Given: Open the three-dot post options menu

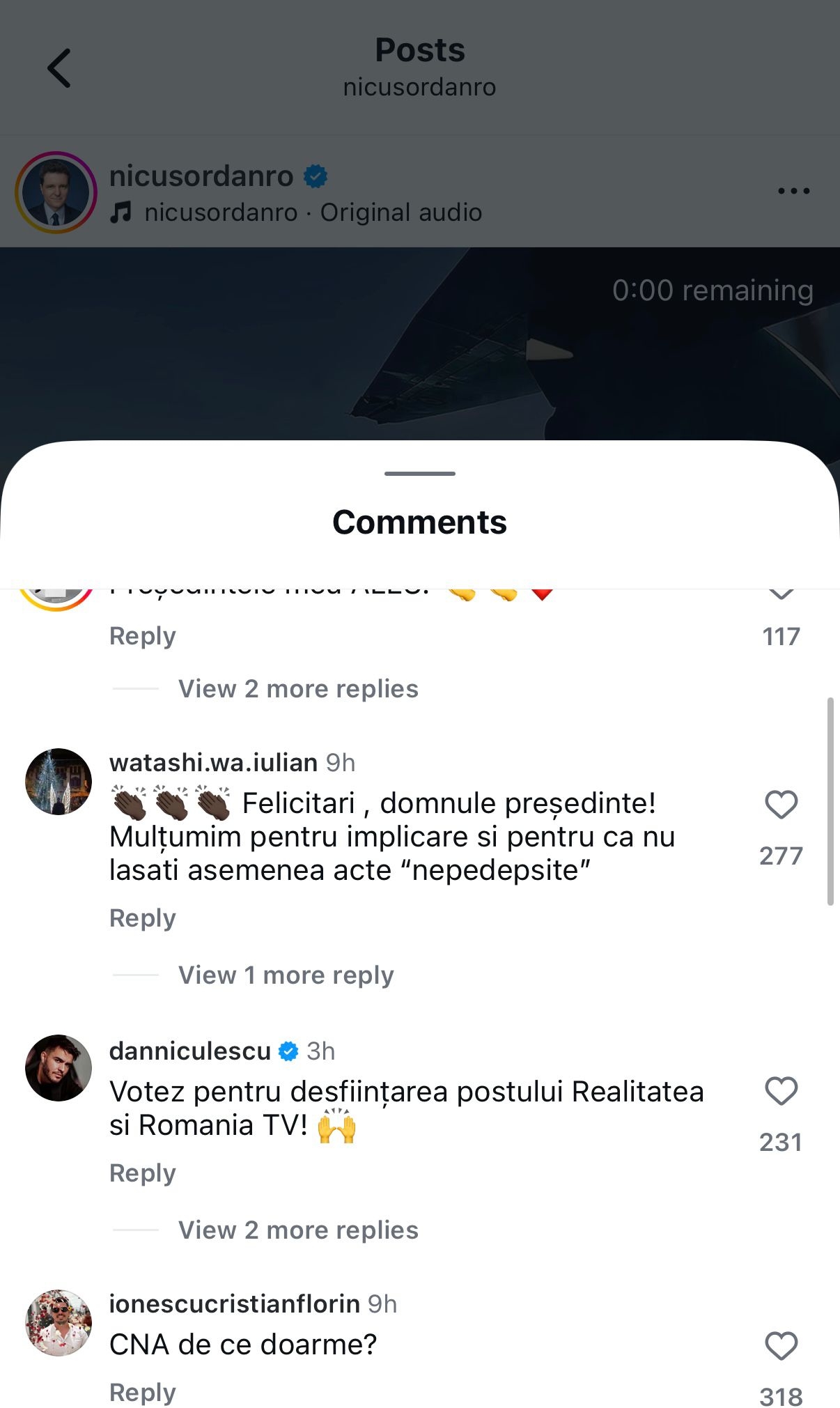Looking at the screenshot, I should pyautogui.click(x=793, y=191).
